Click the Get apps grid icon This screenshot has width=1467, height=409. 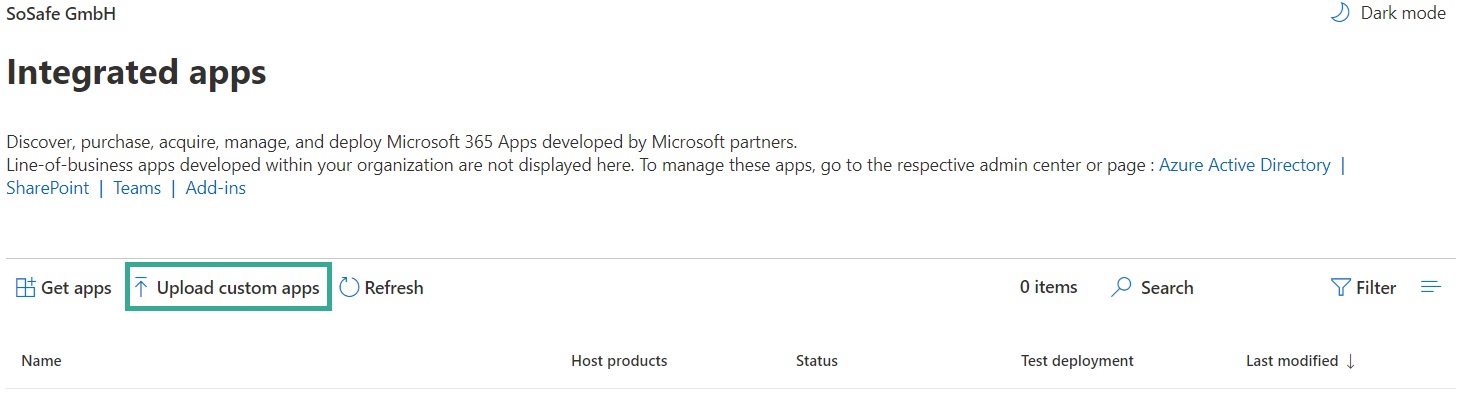25,288
